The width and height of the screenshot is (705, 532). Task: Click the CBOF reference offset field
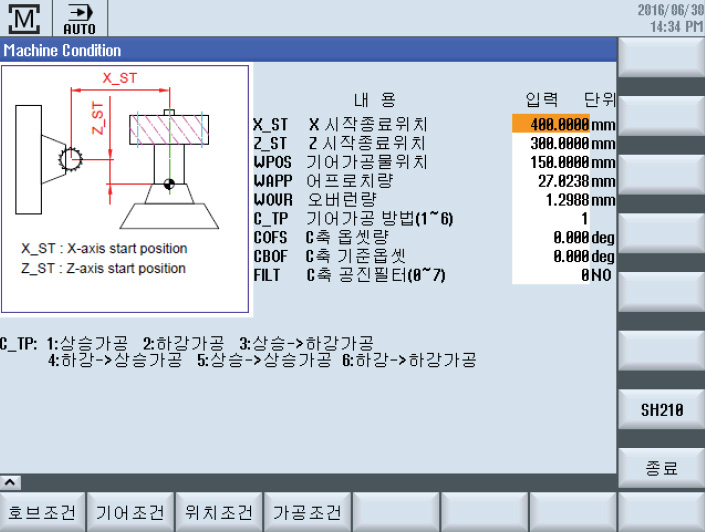tap(551, 256)
